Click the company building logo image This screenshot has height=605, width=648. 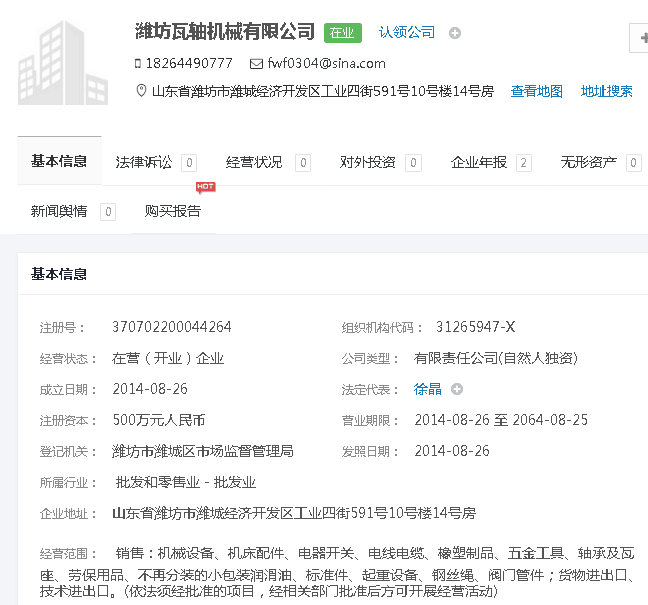point(63,62)
